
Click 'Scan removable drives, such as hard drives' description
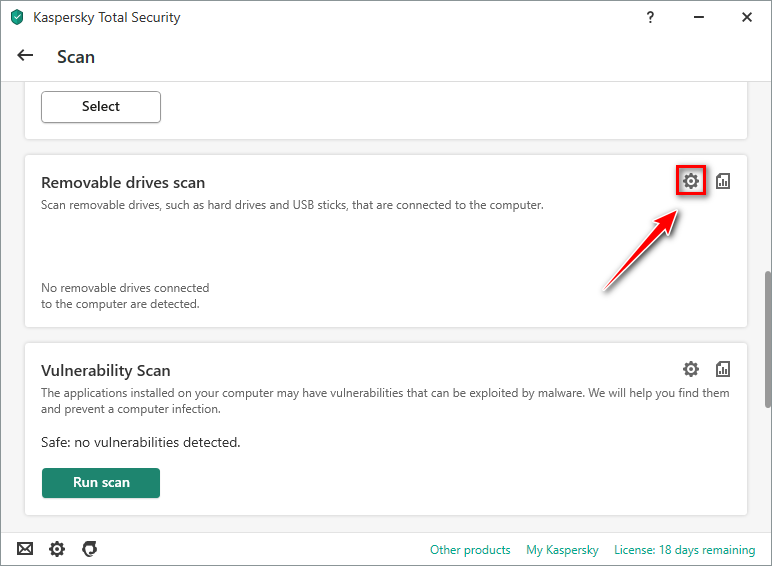pos(292,205)
